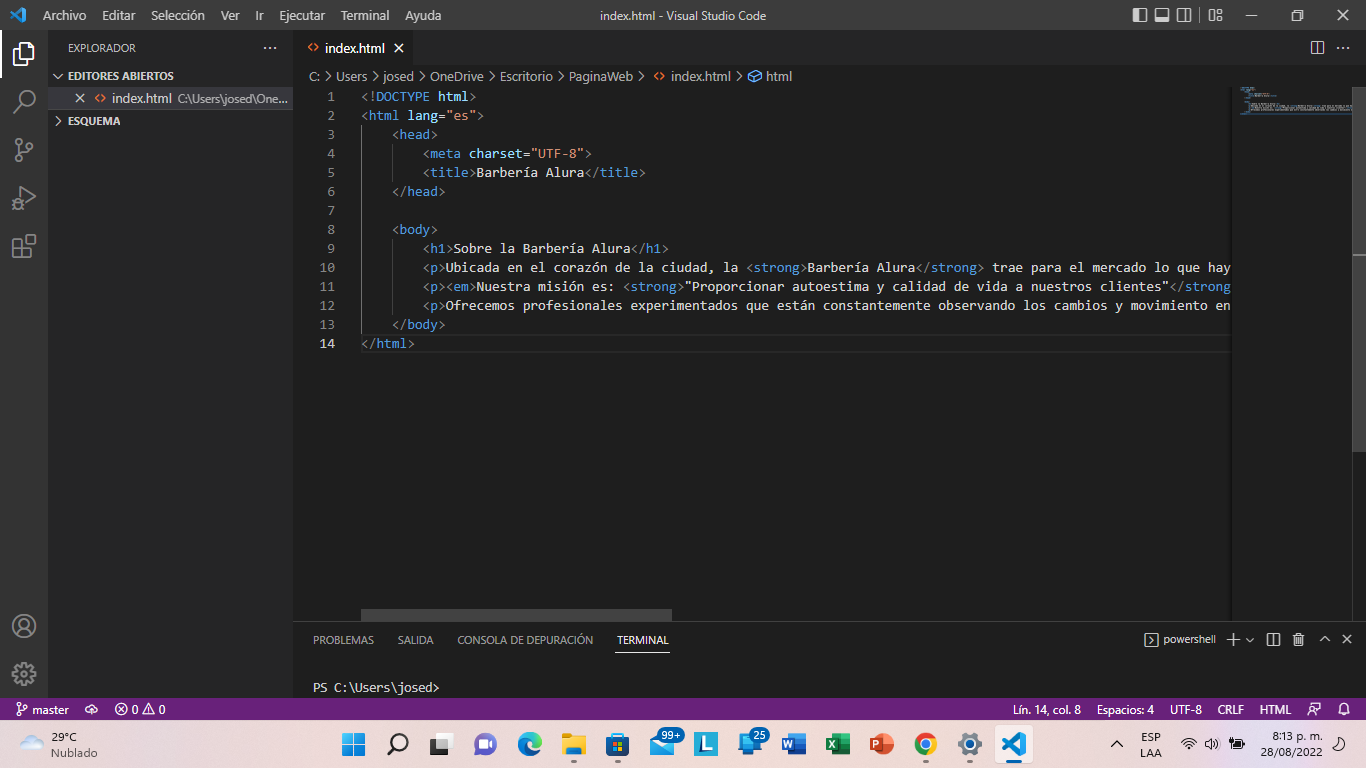Toggle primary side bar layout button
Viewport: 1366px width, 768px height.
pos(1140,15)
